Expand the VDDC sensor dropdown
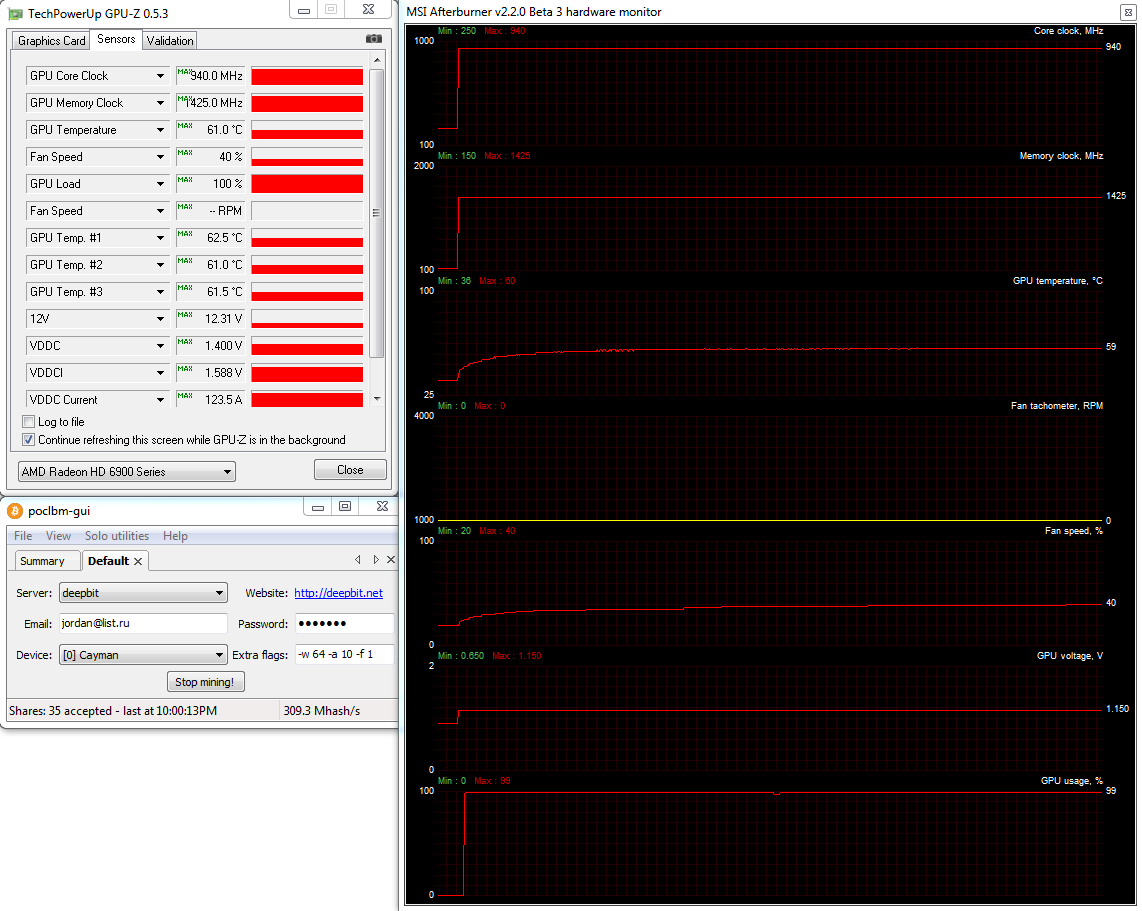 [x=160, y=345]
